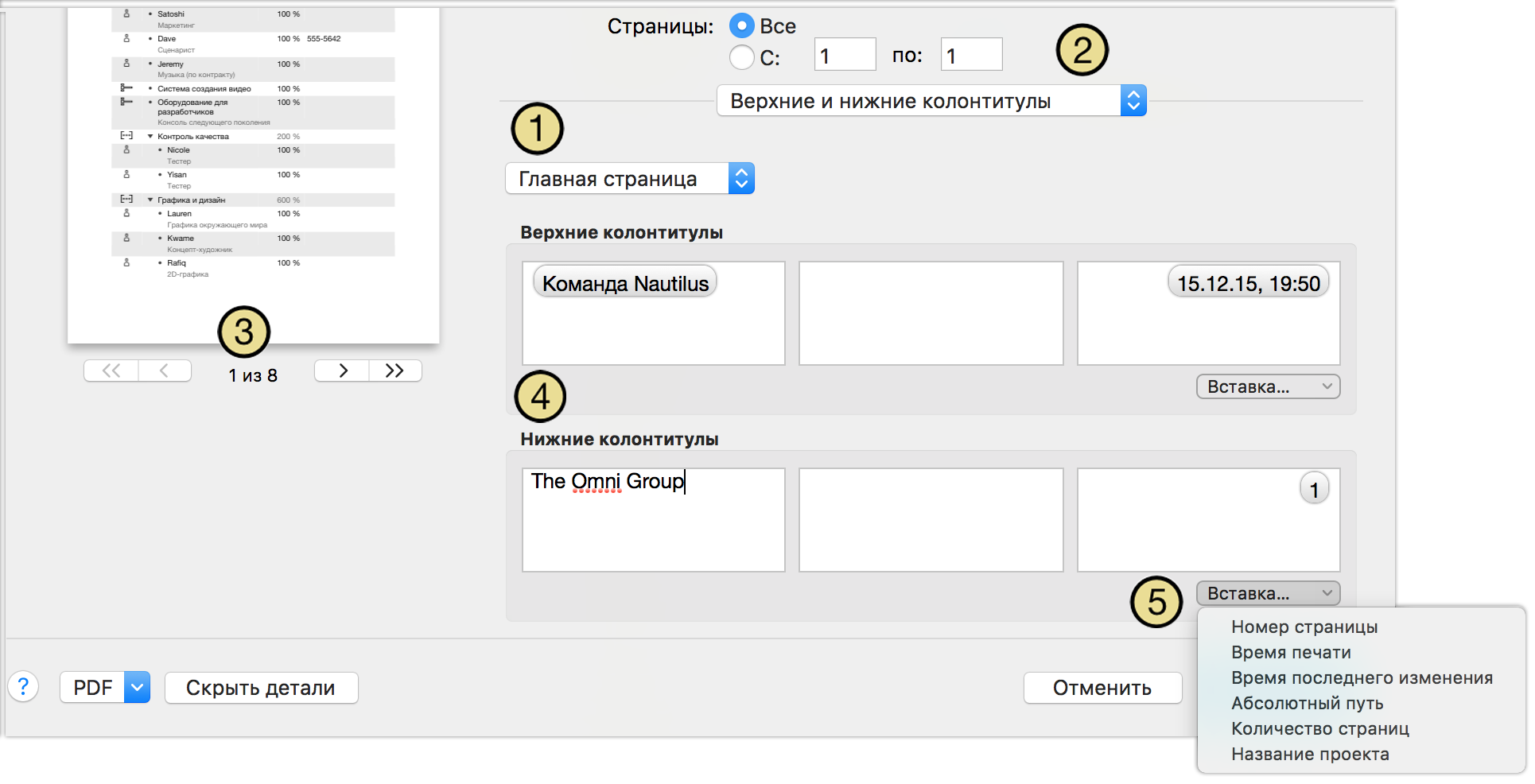This screenshot has height=784, width=1535.
Task: Click the print preview page thumbnail
Action: click(253, 175)
